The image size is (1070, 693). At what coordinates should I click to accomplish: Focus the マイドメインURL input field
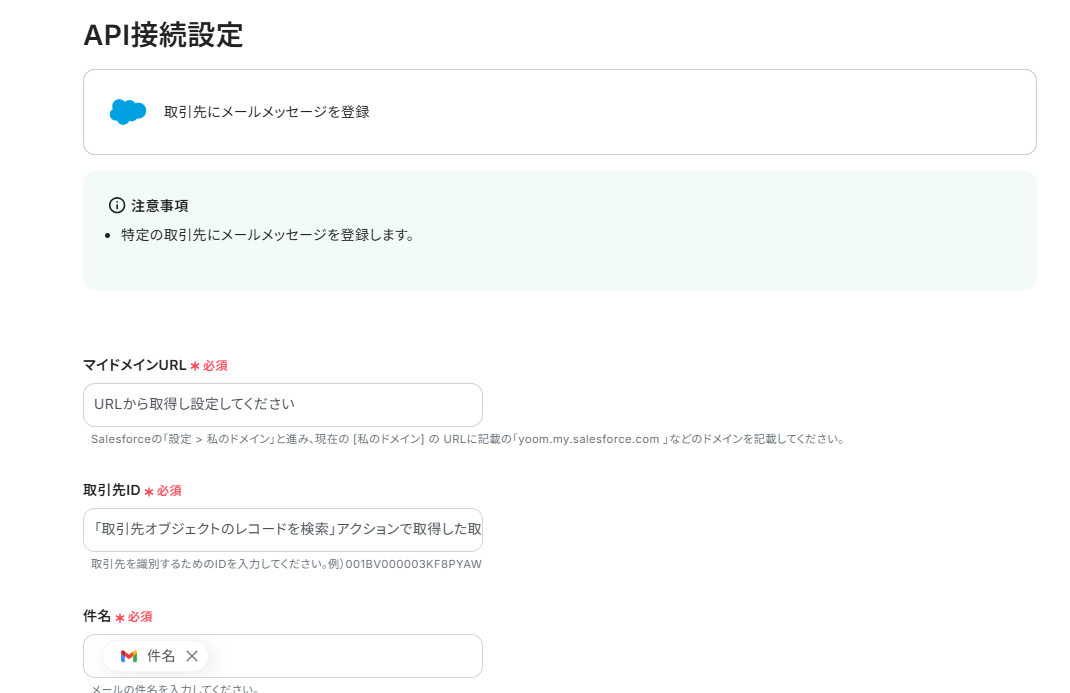click(283, 404)
